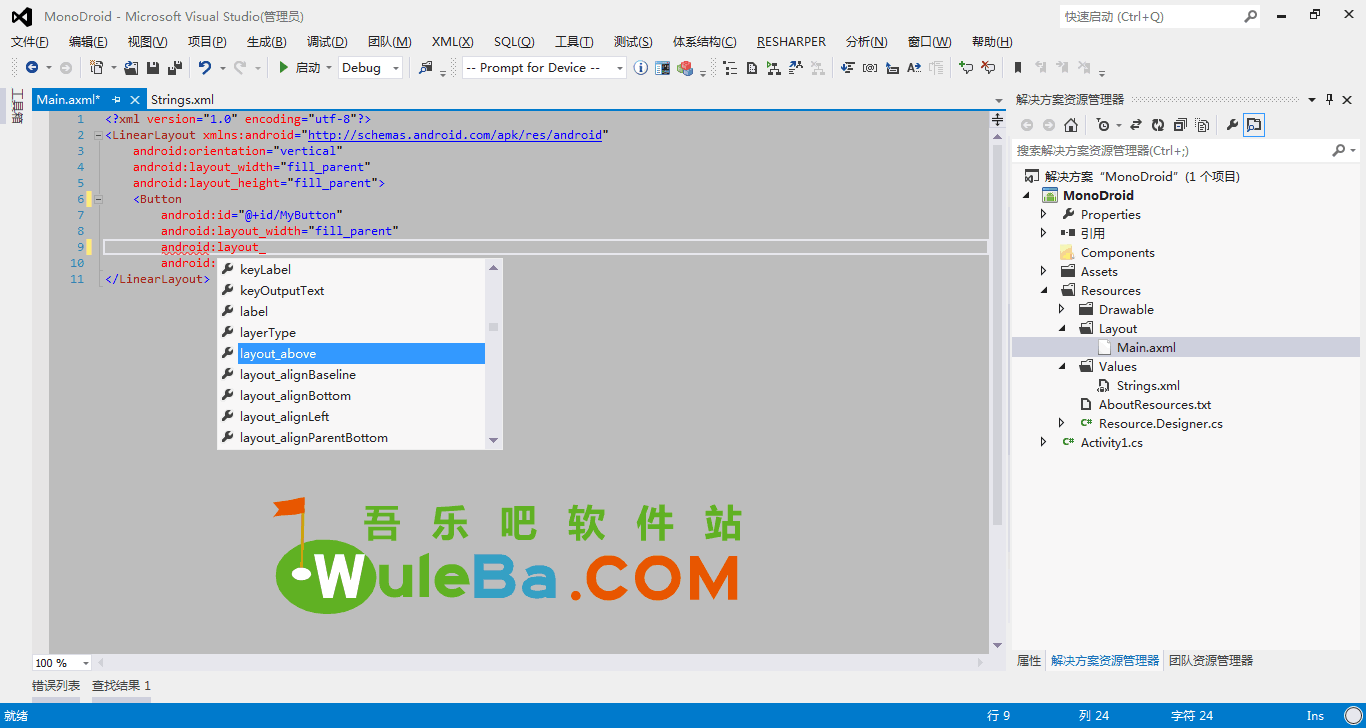The height and width of the screenshot is (728, 1366).
Task: Expand the Properties node
Action: pos(1044,214)
